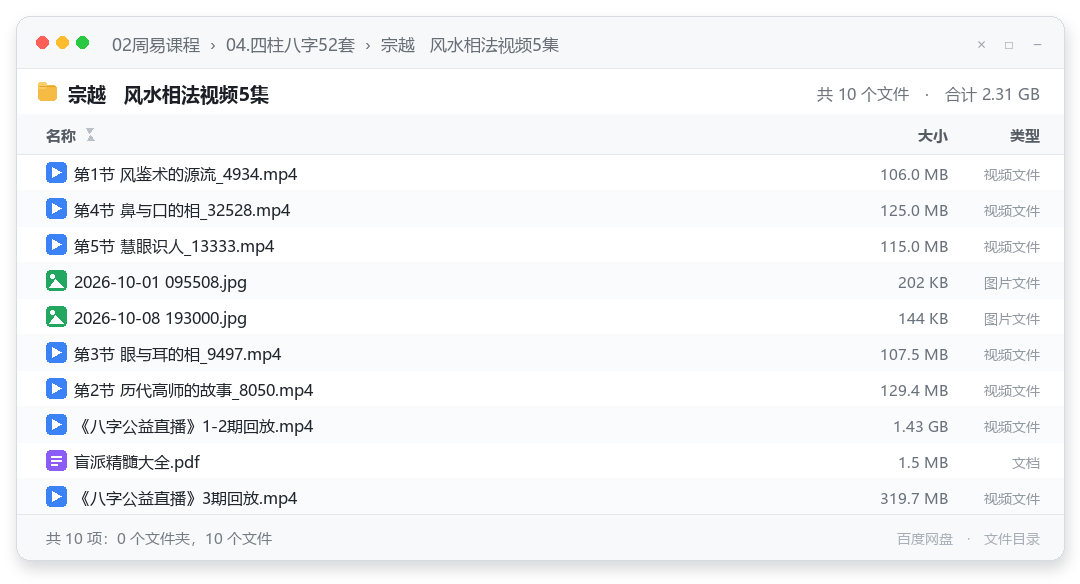The width and height of the screenshot is (1080, 584).
Task: Click document icon for 盲派精髓大全.pdf
Action: 56,461
